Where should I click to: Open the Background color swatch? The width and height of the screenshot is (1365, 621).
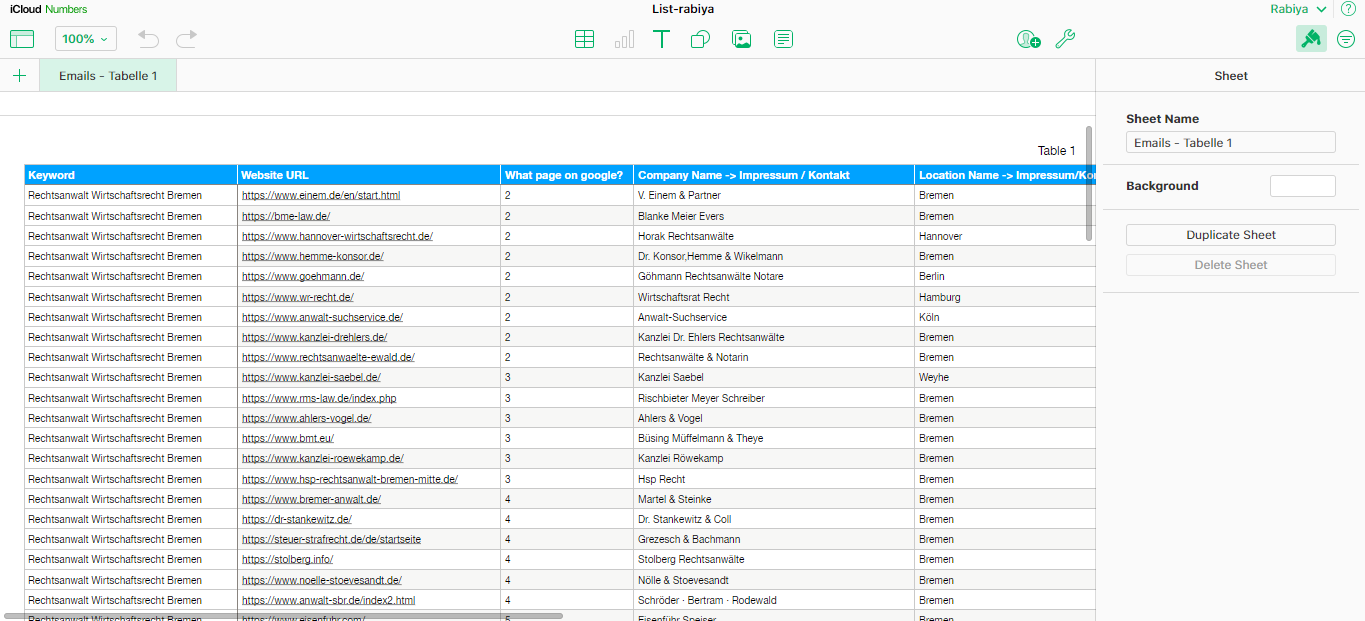pyautogui.click(x=1302, y=186)
